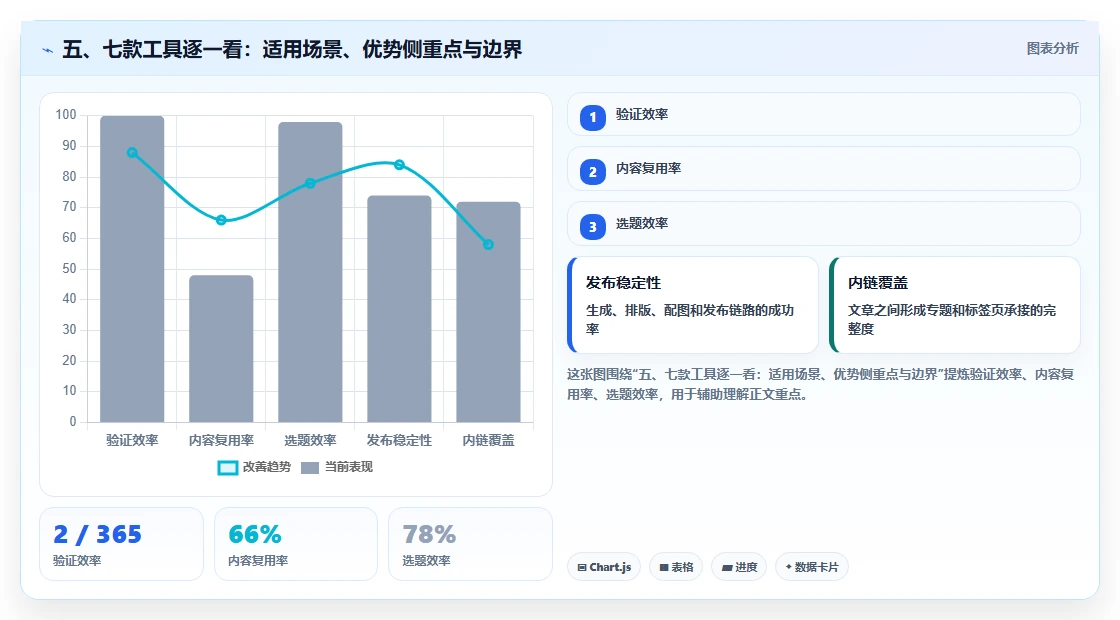Click the 进度 tag chip
Image resolution: width=1120 pixels, height=620 pixels.
(x=739, y=567)
